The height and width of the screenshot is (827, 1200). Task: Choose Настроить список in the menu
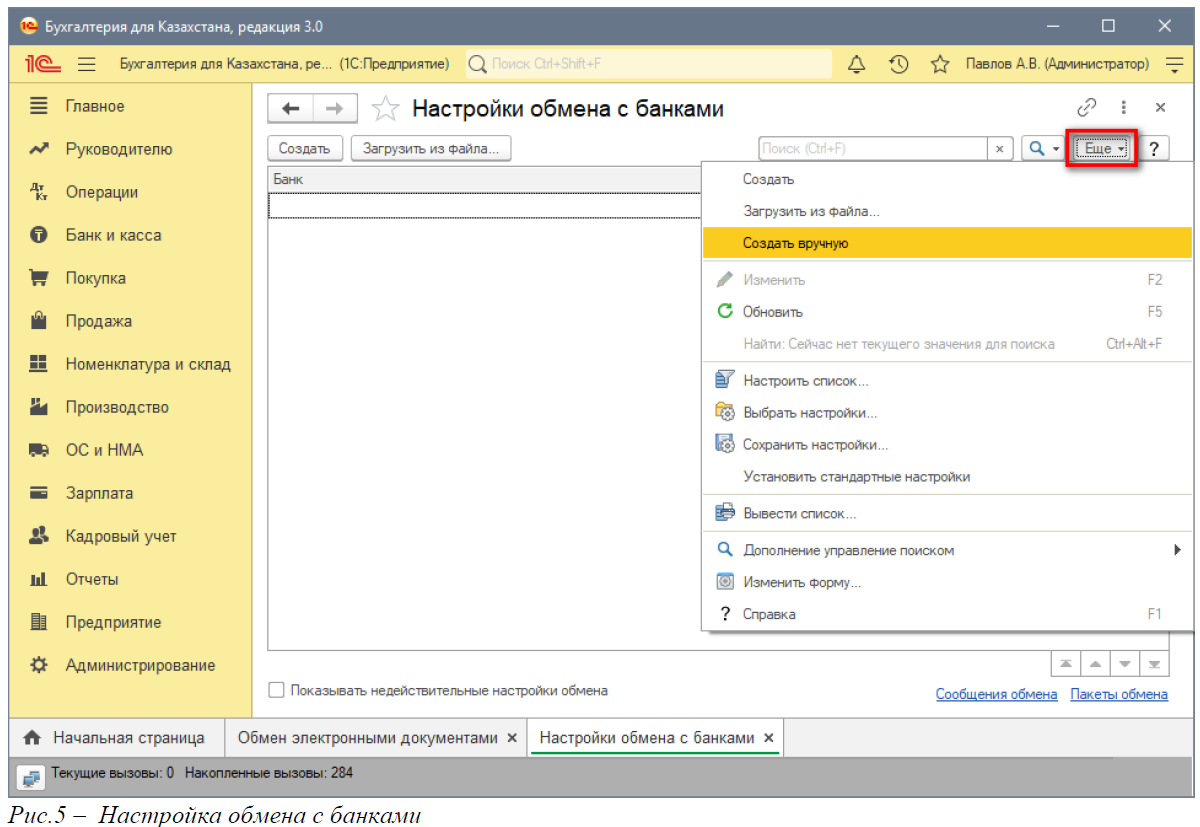click(x=805, y=381)
